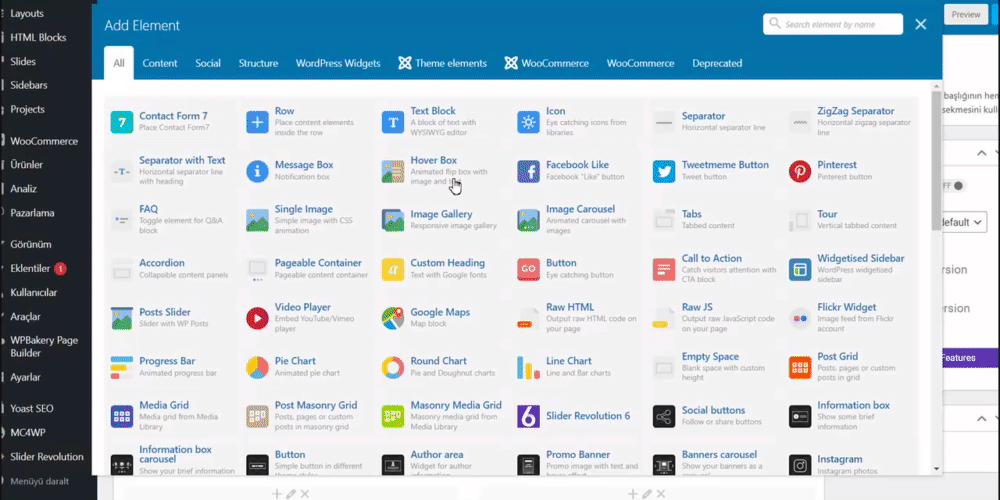Screen dimensions: 1000x500
Task: Add the Media Grid icon
Action: click(122, 416)
